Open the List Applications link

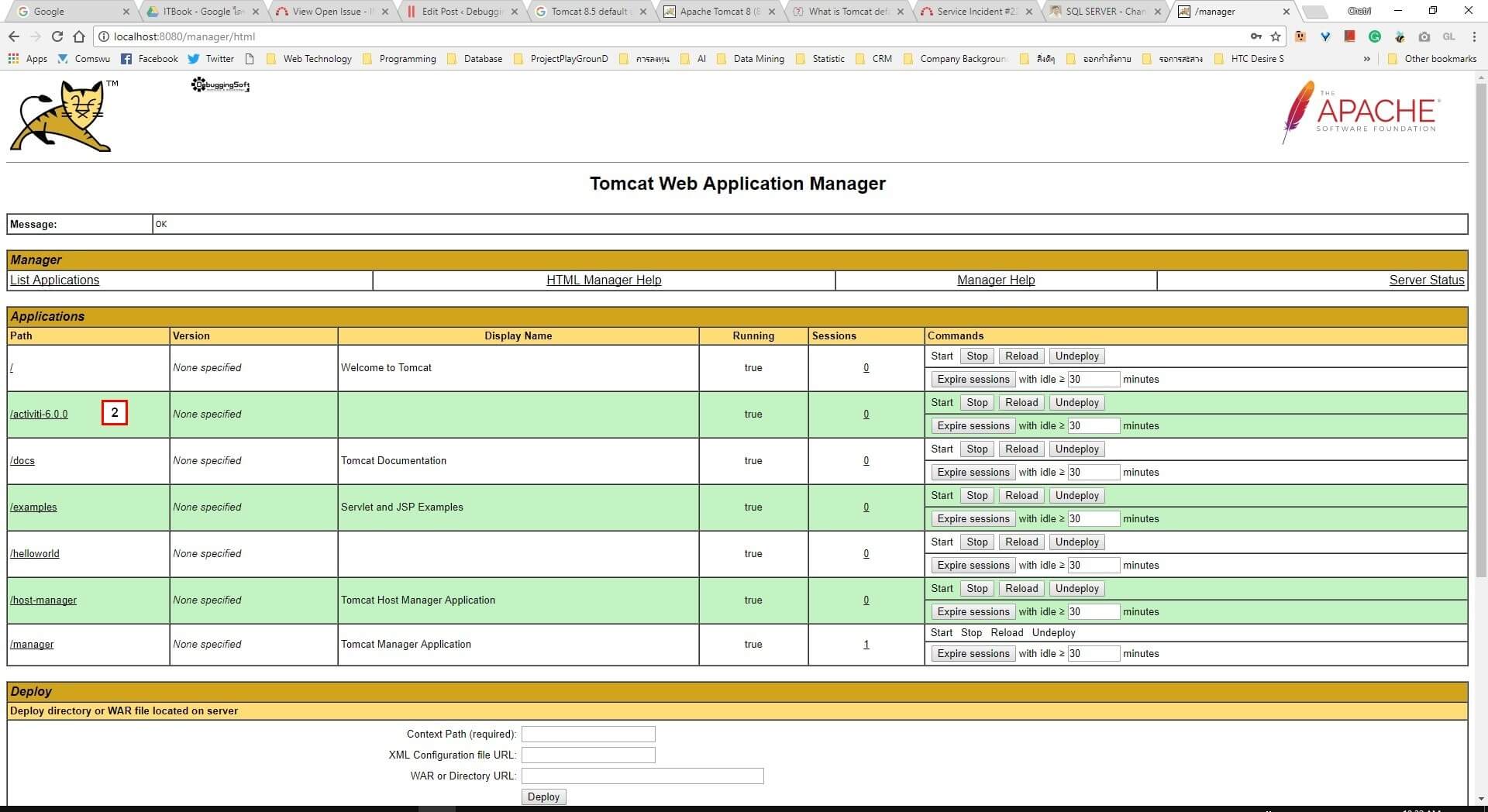click(x=54, y=280)
